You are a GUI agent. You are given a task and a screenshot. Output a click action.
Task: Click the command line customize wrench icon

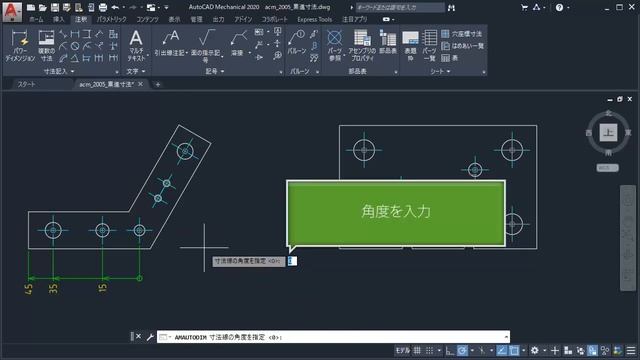[150, 337]
